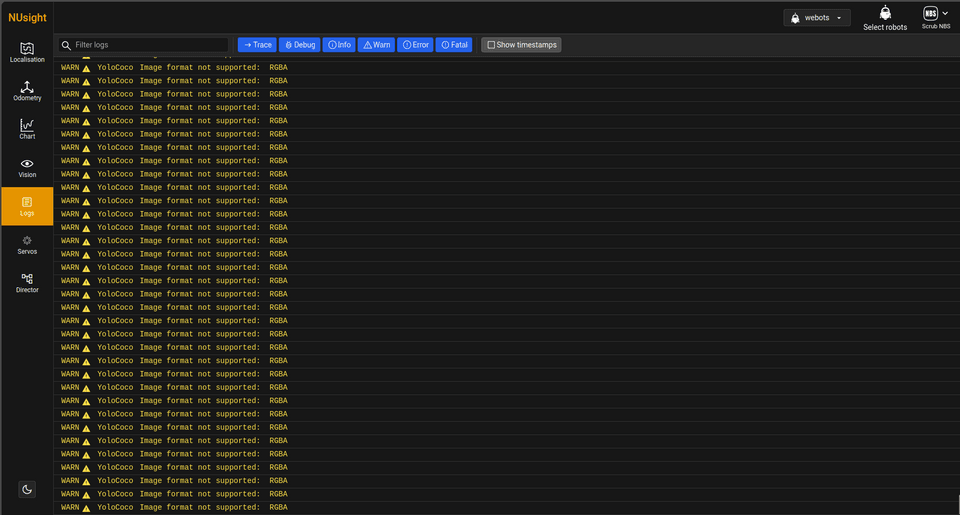Click the NUsight logo
The width and height of the screenshot is (960, 515).
pyautogui.click(x=27, y=18)
